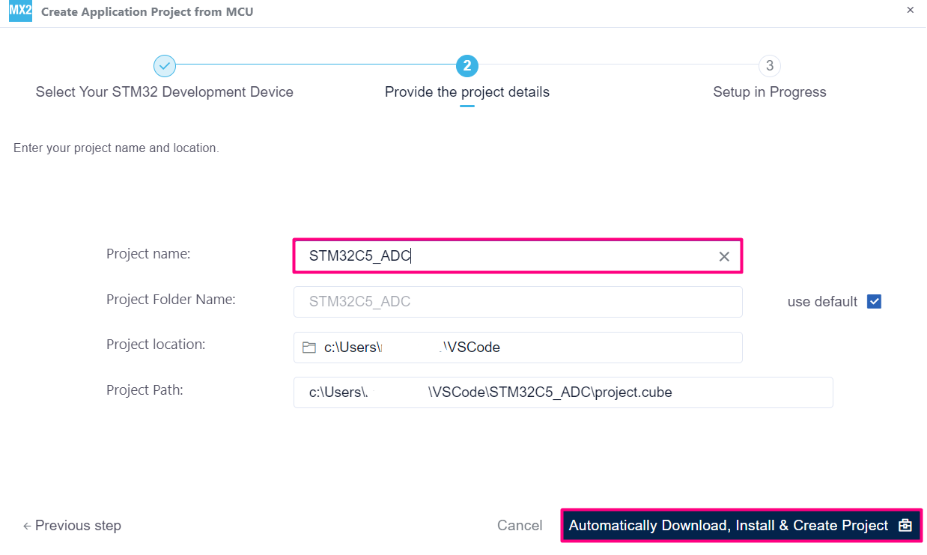Click the completed step one checkmark circle
The height and width of the screenshot is (555, 927).
click(x=165, y=66)
